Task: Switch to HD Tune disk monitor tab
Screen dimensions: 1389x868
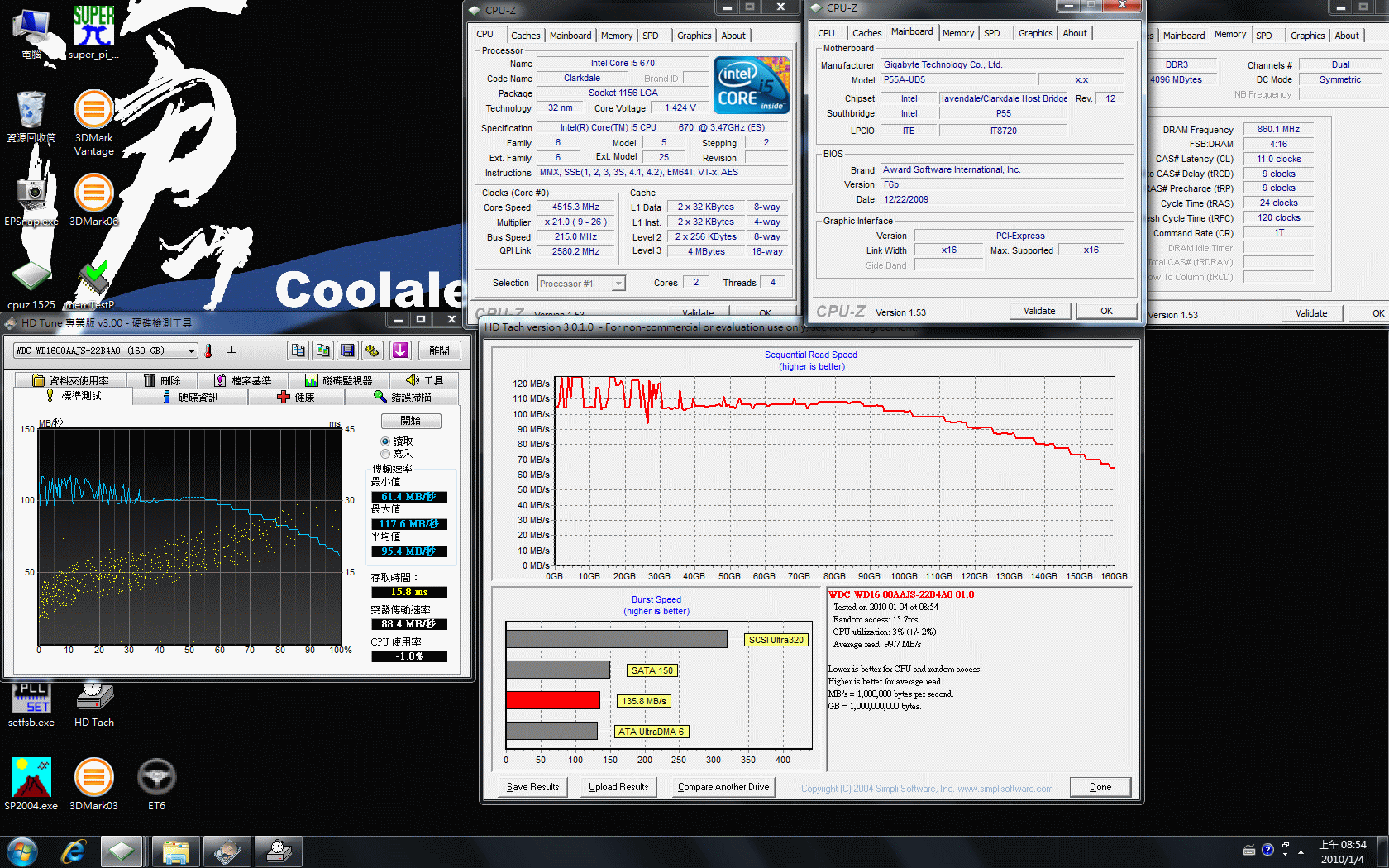Action: (x=339, y=380)
